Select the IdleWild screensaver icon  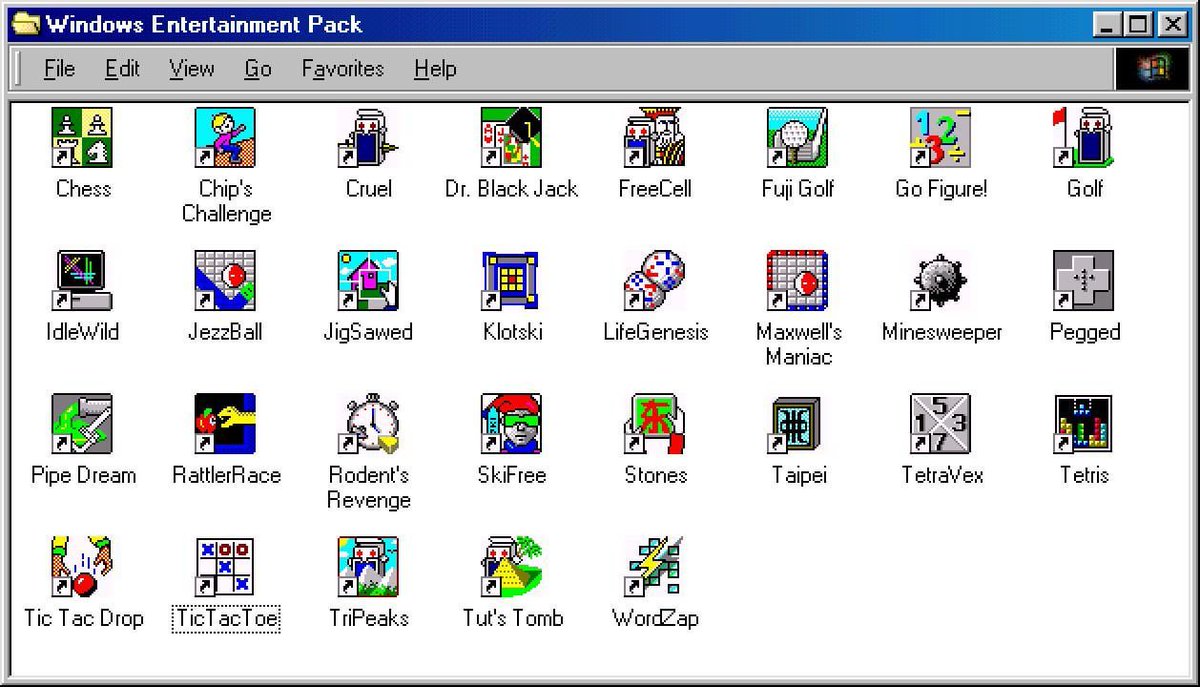(x=83, y=281)
